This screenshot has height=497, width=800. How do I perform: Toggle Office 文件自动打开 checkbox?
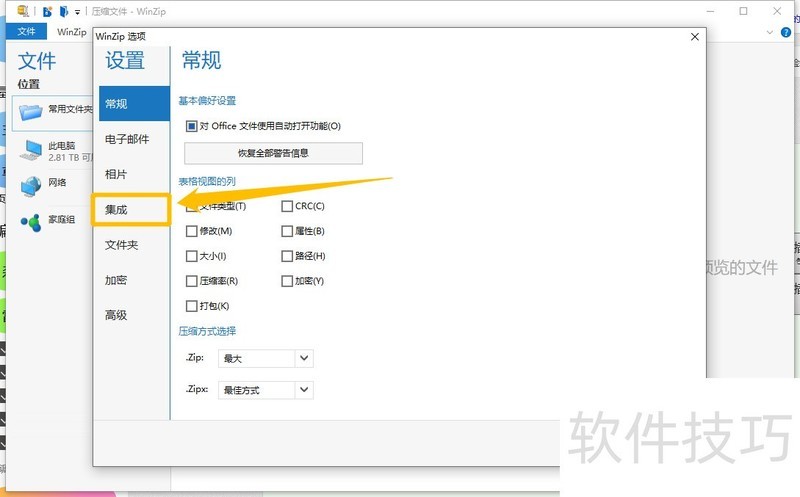[191, 126]
